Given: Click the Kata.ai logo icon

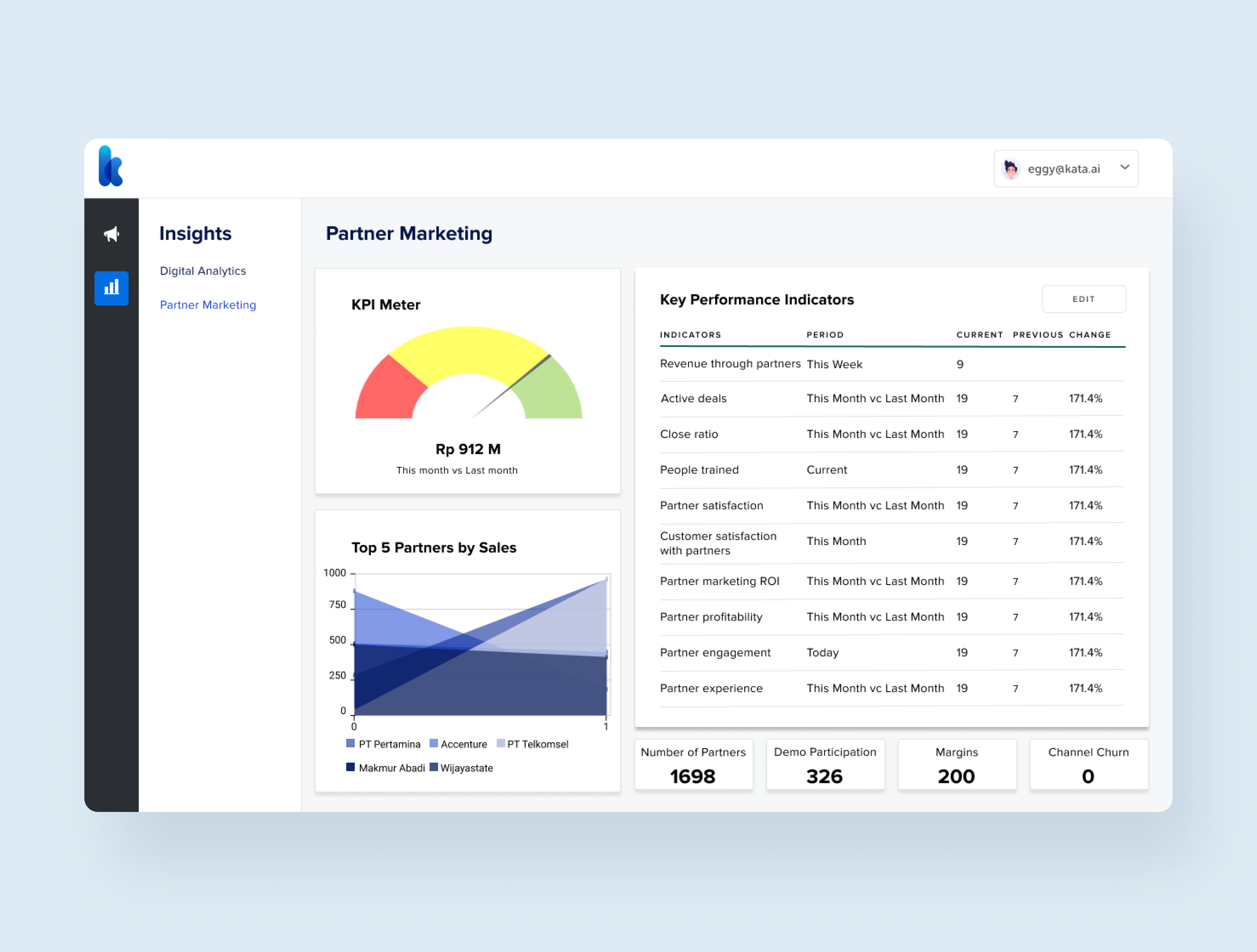Looking at the screenshot, I should point(110,166).
